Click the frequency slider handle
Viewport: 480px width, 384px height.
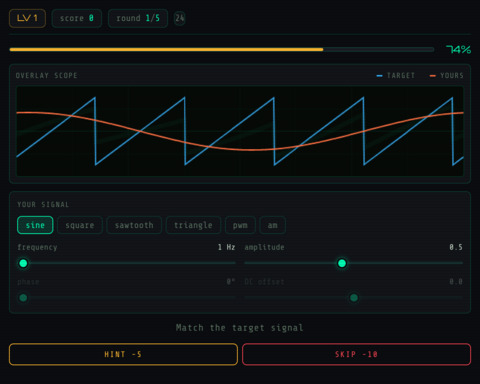(23, 263)
